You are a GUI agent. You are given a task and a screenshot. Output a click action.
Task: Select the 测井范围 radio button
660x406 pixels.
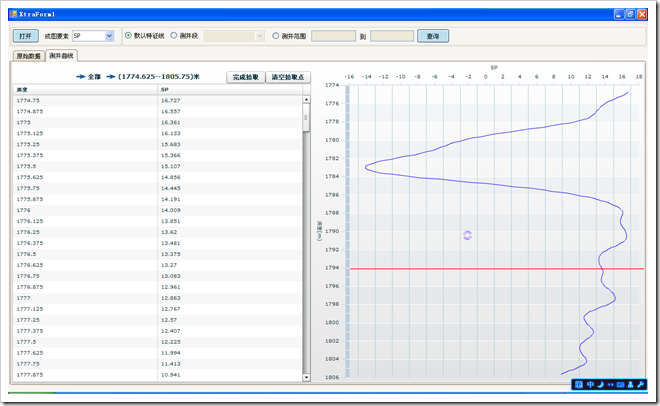click(x=276, y=36)
